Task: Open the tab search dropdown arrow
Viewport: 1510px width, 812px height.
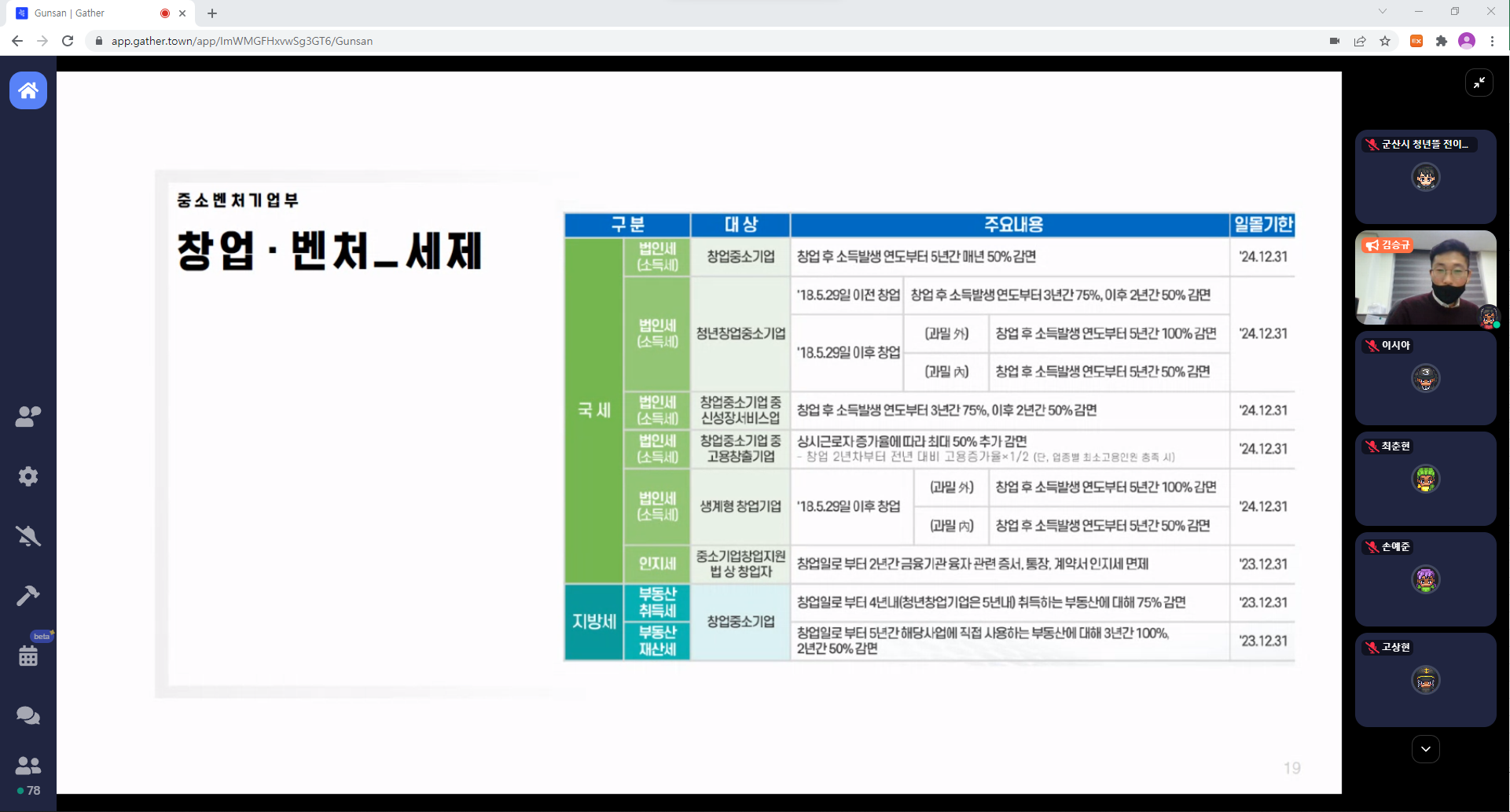Action: coord(1383,12)
